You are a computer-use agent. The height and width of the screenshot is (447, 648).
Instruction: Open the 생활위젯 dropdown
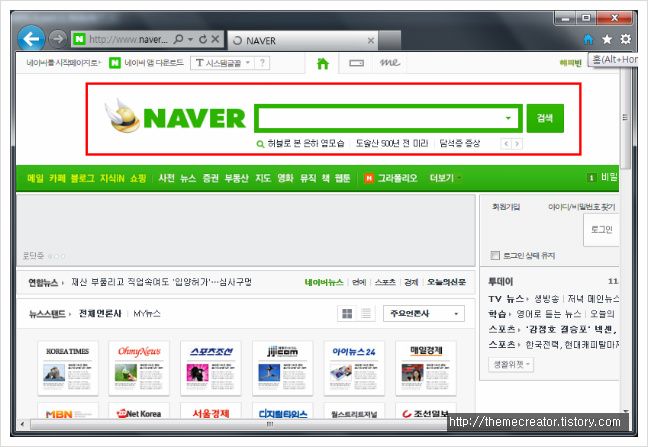(x=511, y=364)
